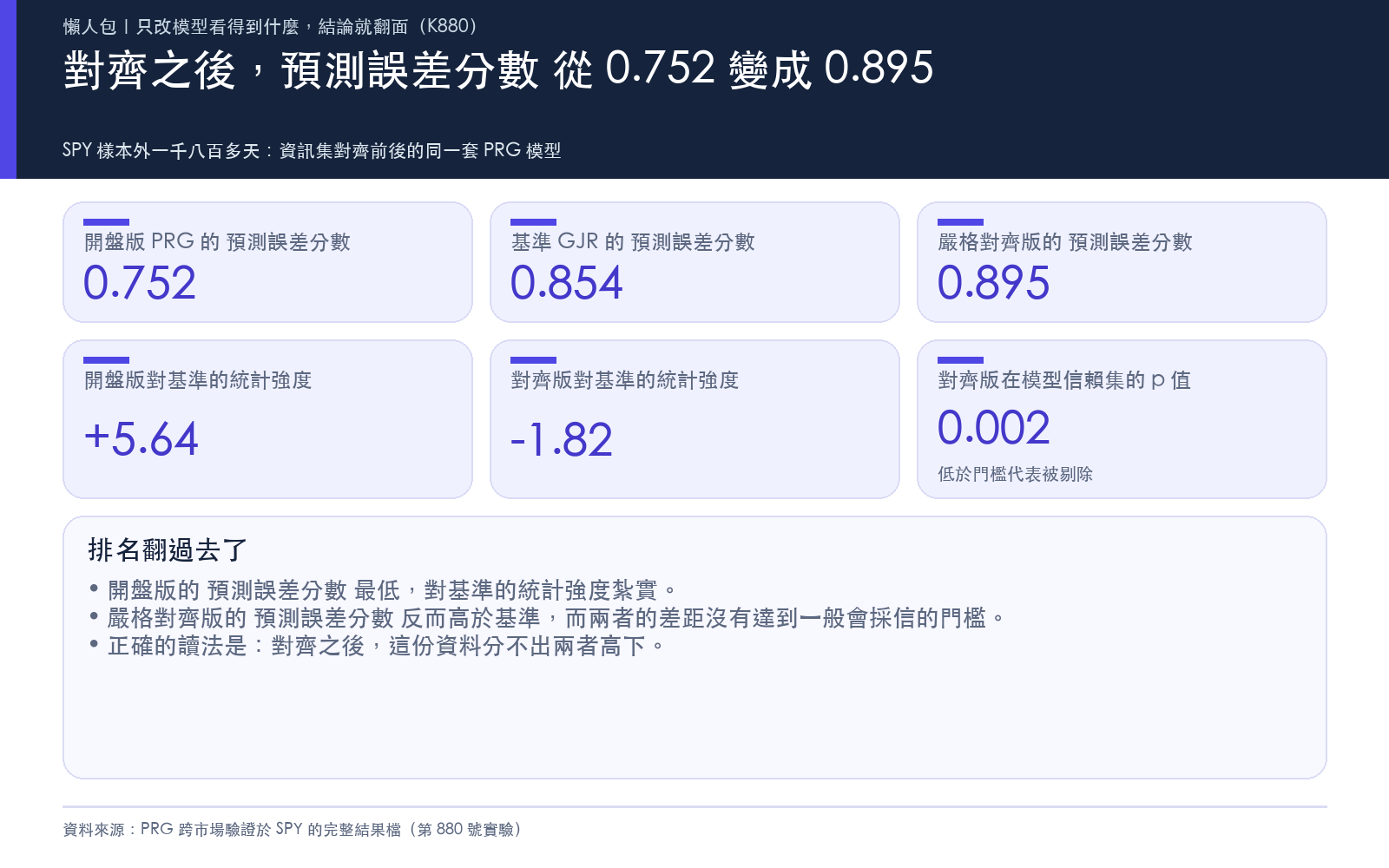Click the bullet starting 開盤版的 預測誤差分數 最低
Screen dimensions: 1389x868
point(383,590)
